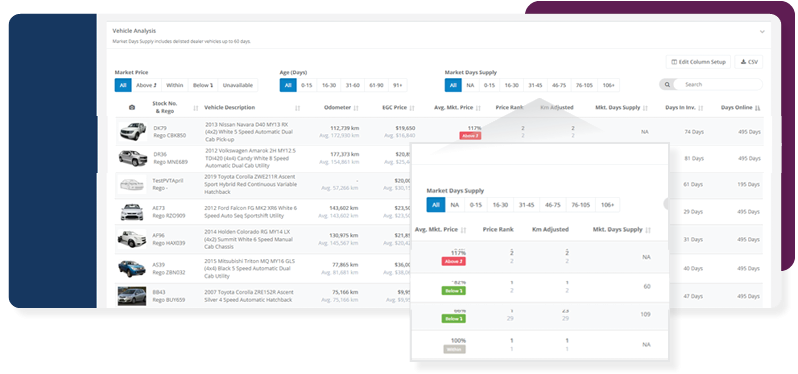The height and width of the screenshot is (374, 798).
Task: Sort Mkt. Days Supply in zoomed popup
Action: [x=647, y=230]
